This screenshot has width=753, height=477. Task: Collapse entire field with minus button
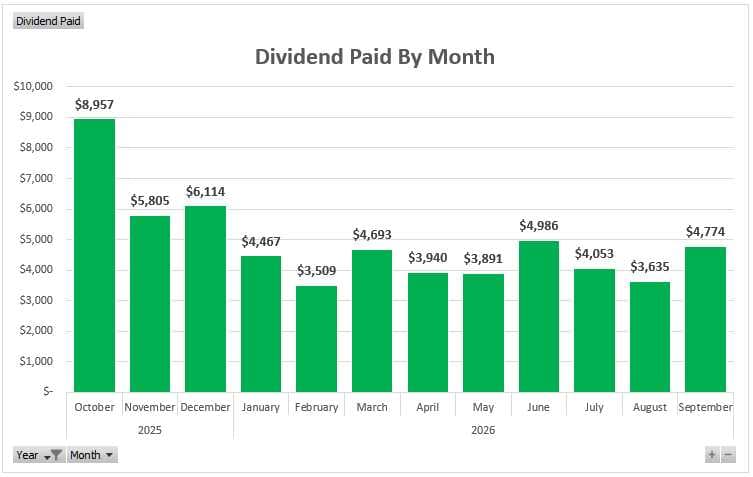[728, 454]
